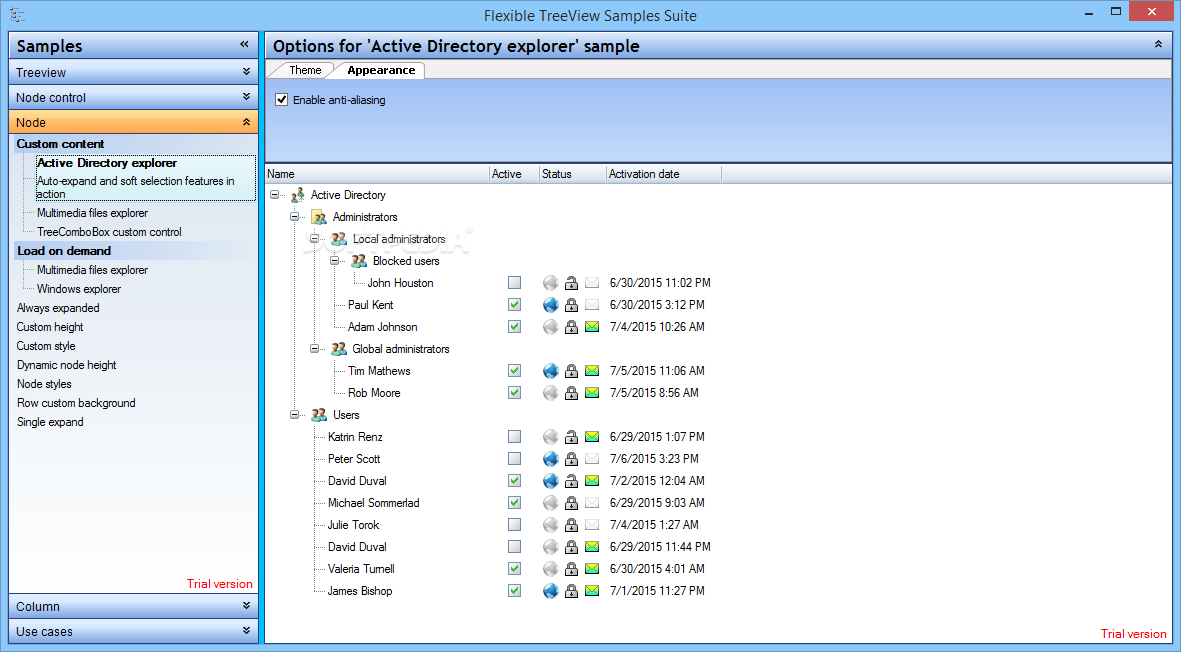This screenshot has height=652, width=1181.
Task: Open the Row custom background sample
Action: 76,403
